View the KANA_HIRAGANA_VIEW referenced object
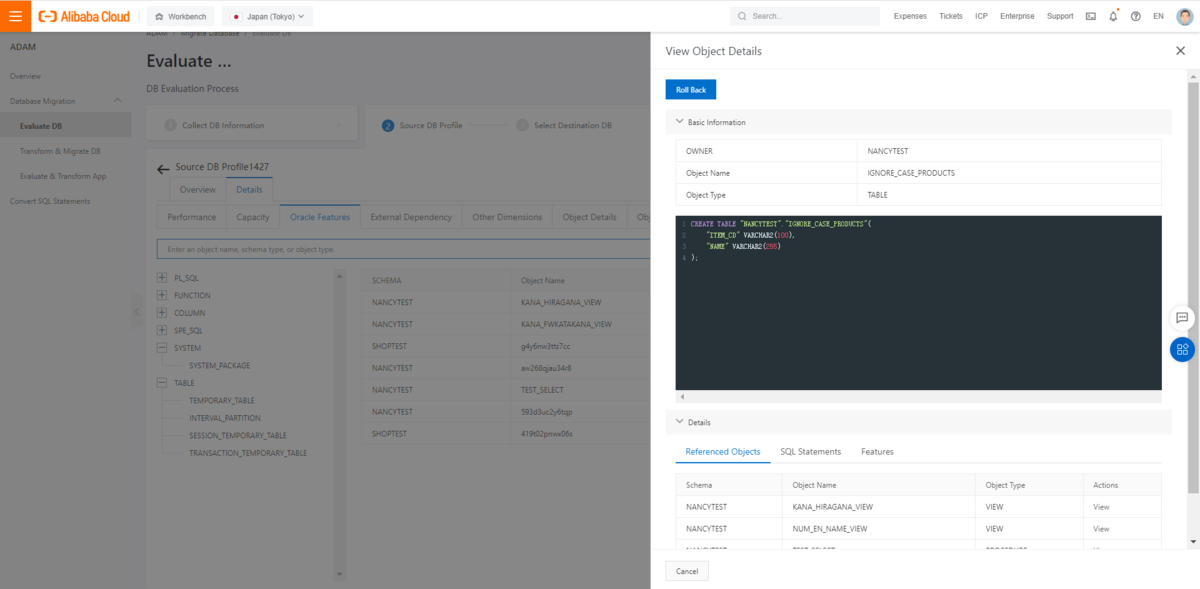This screenshot has height=589, width=1200. tap(1101, 507)
